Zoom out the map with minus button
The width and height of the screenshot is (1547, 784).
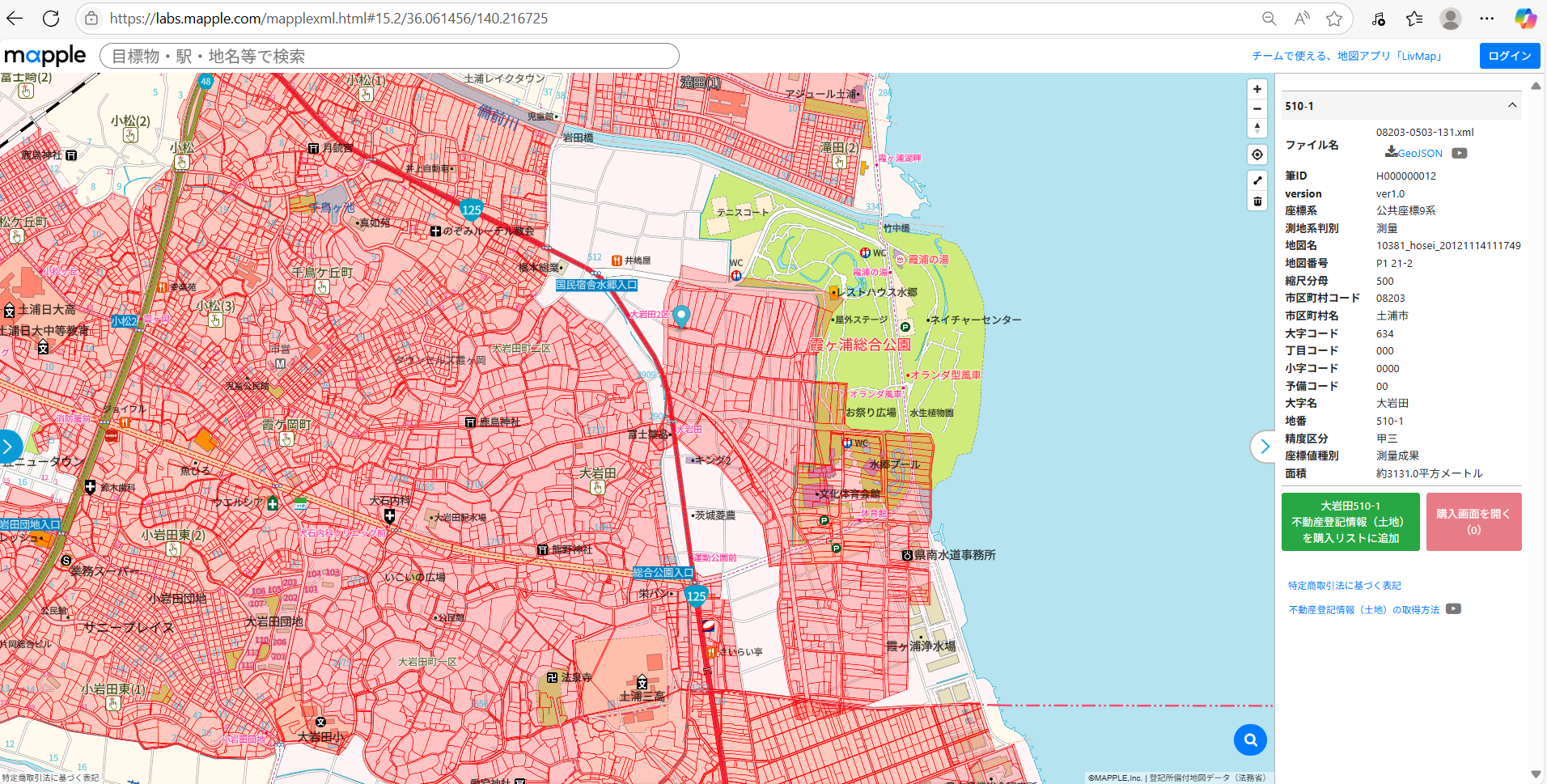(x=1257, y=109)
